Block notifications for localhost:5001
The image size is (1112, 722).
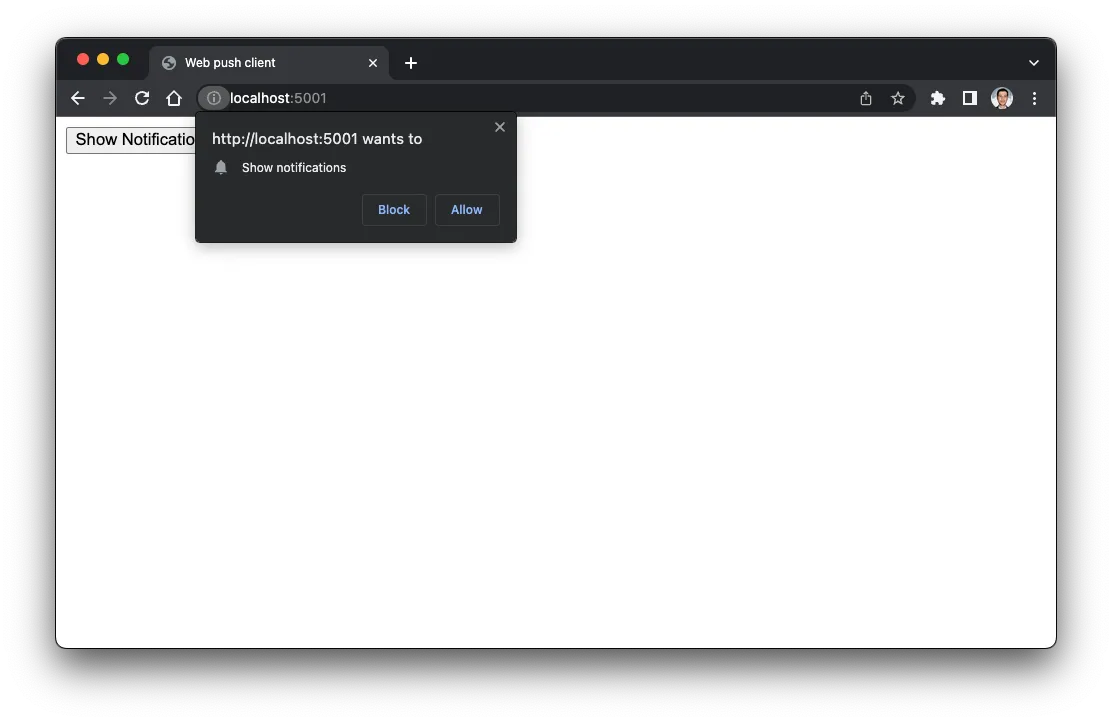394,210
